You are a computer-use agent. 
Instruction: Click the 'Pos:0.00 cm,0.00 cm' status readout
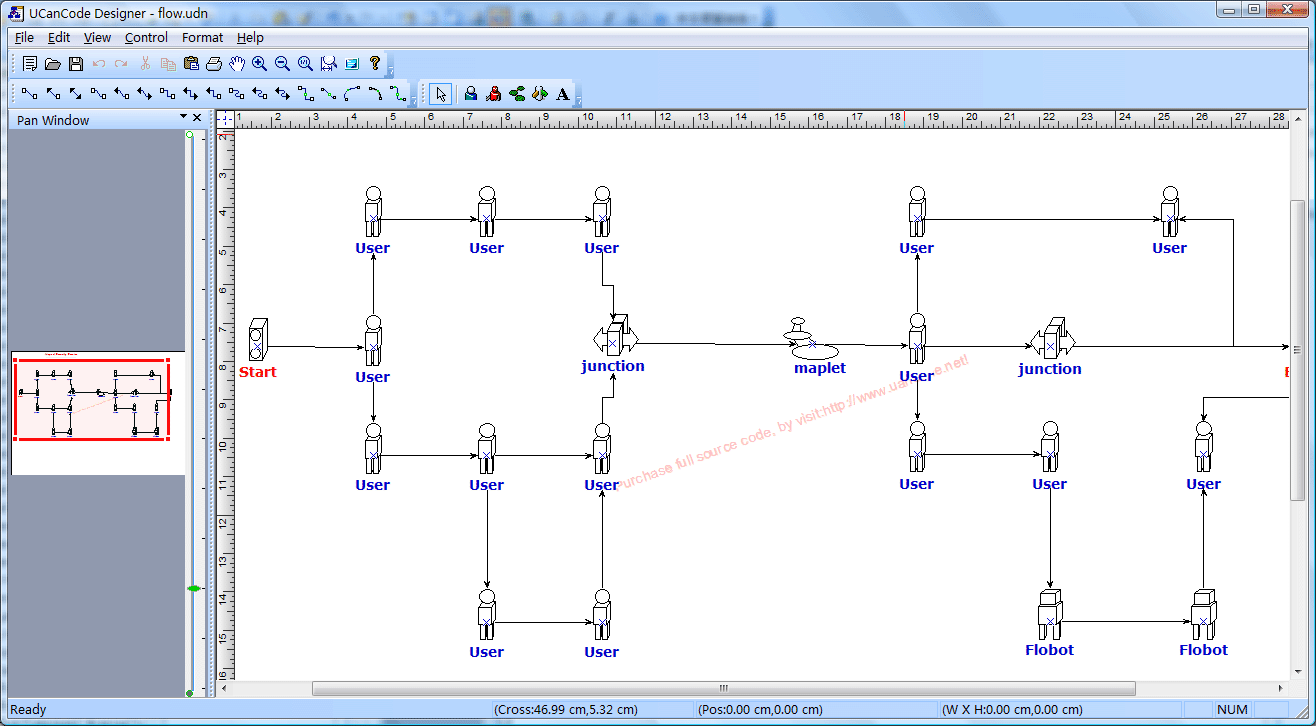tap(760, 710)
